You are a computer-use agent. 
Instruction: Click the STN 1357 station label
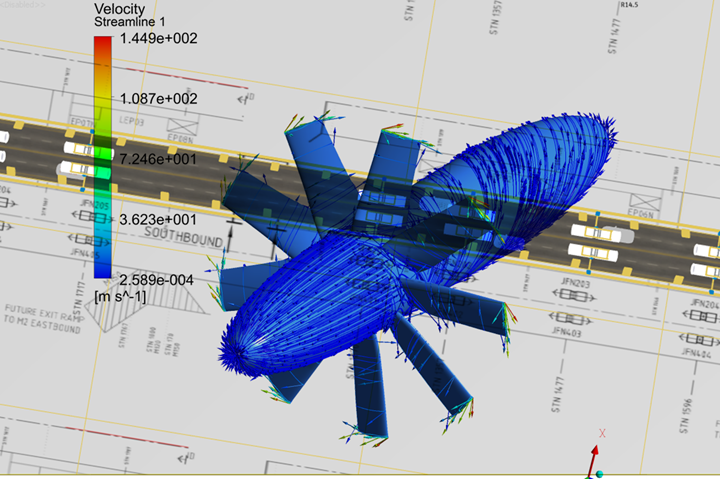pyautogui.click(x=495, y=17)
